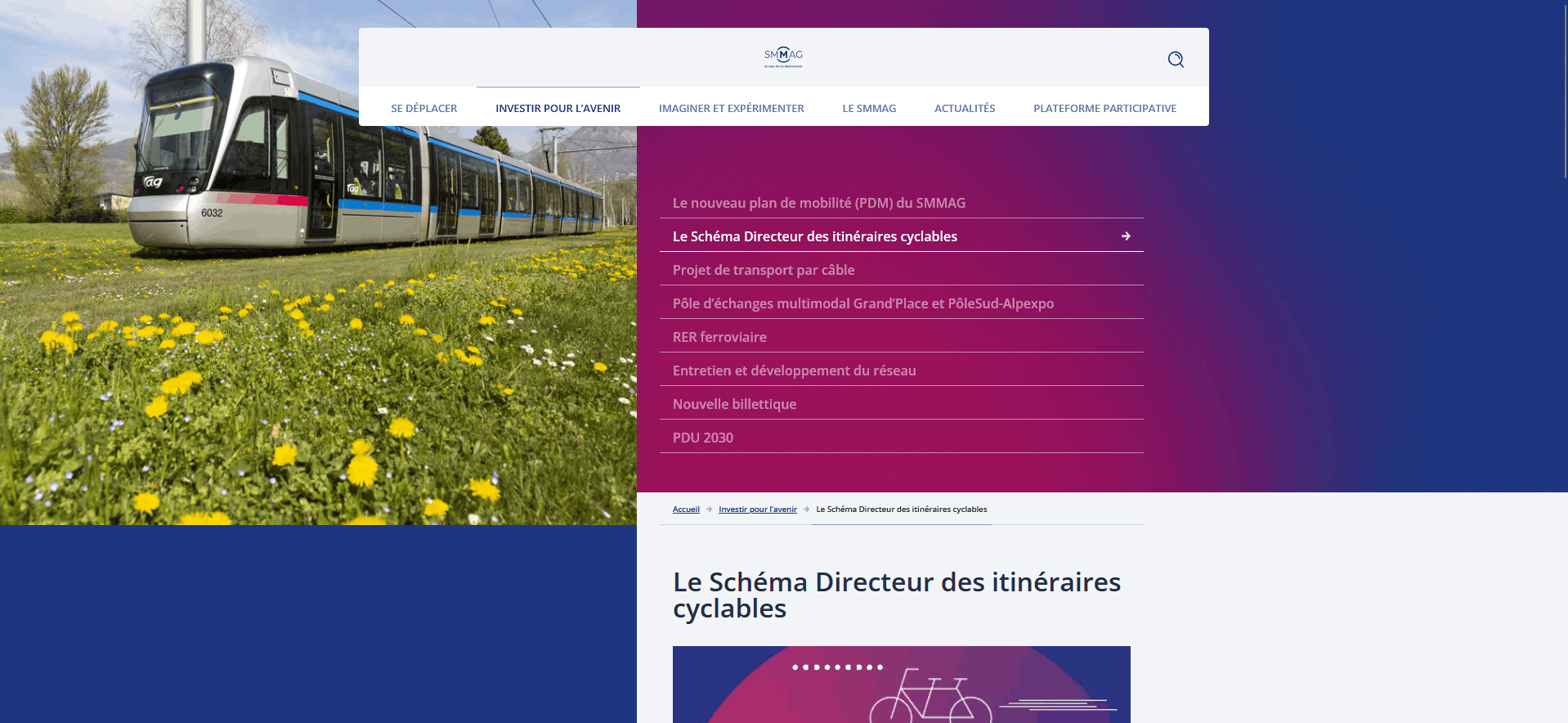Select Le Schéma Directeur des itinéraires cyclables link

[901, 236]
